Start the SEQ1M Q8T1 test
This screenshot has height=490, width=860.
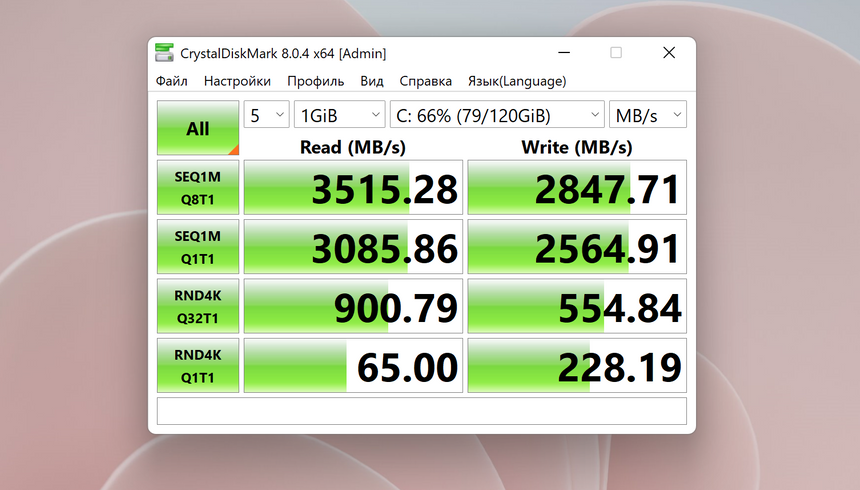[x=198, y=188]
